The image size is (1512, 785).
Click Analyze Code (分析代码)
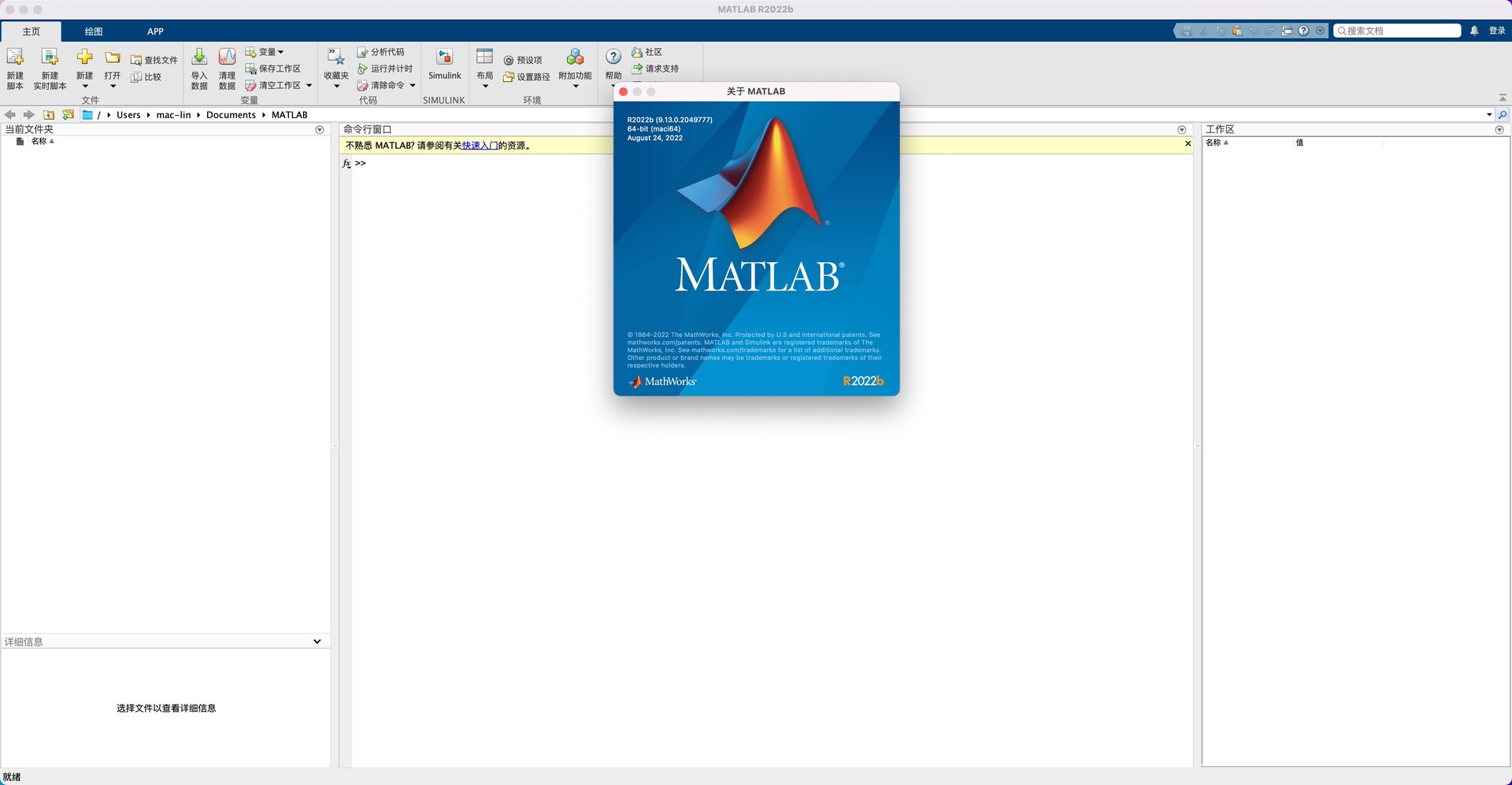381,52
